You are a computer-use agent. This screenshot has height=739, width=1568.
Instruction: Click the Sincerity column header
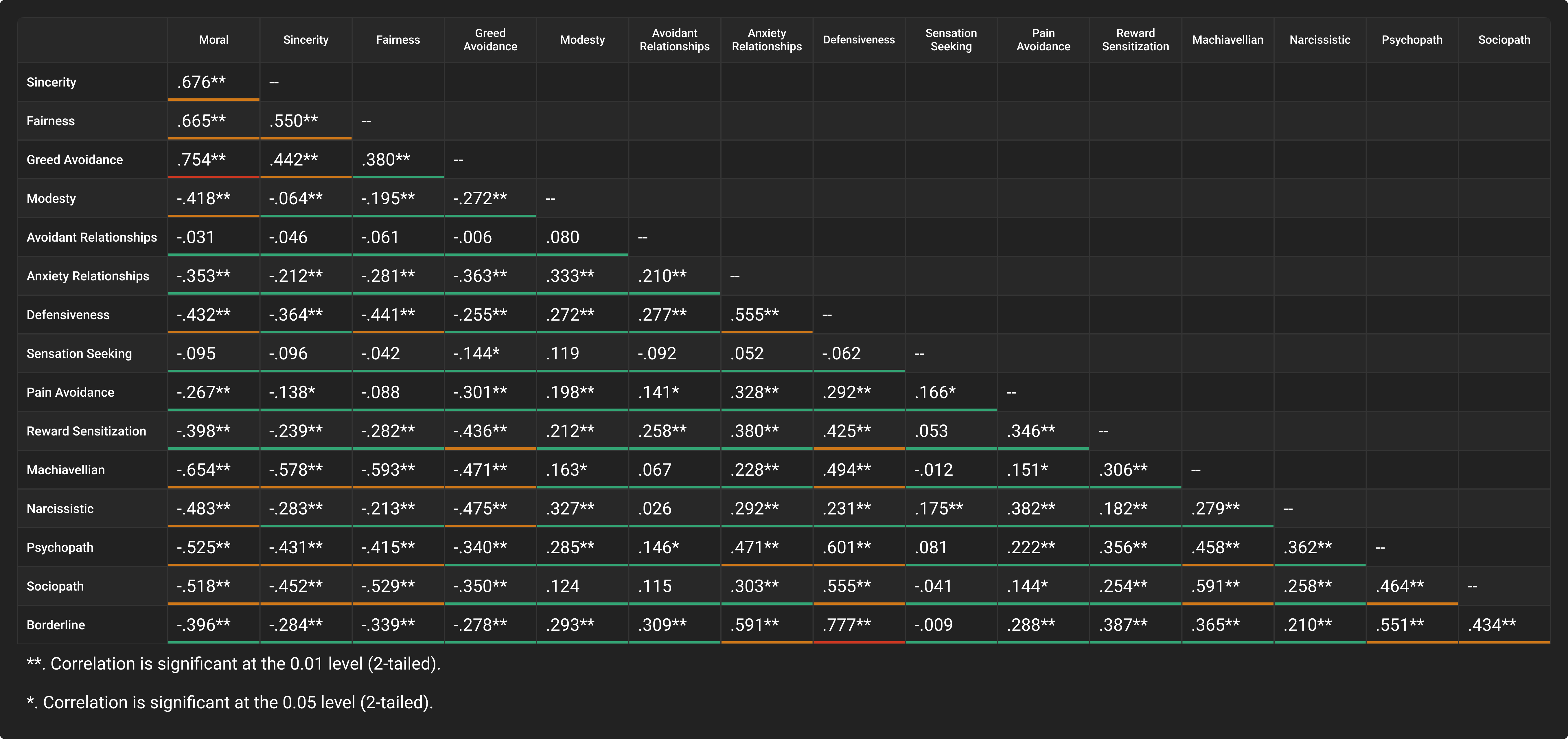tap(305, 40)
